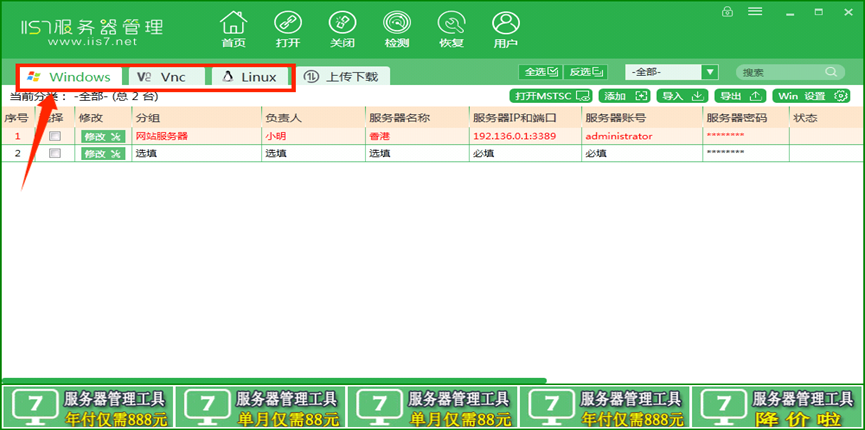This screenshot has width=865, height=430.
Task: Click the 导入 button
Action: (682, 96)
